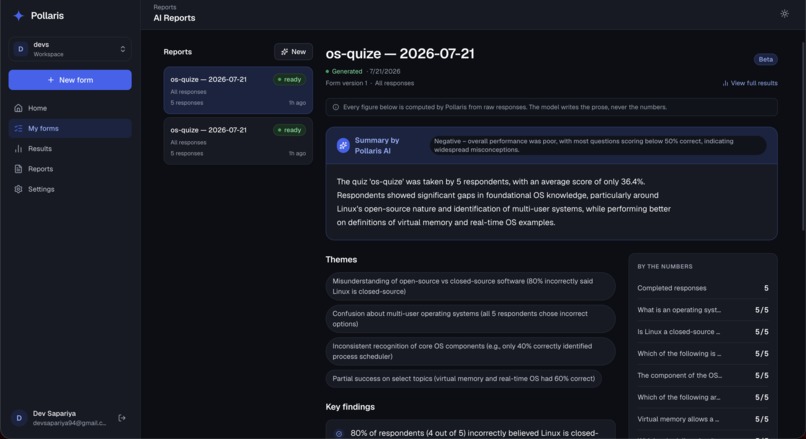Click the Completed responses row
Image resolution: width=806 pixels, height=439 pixels.
(703, 288)
